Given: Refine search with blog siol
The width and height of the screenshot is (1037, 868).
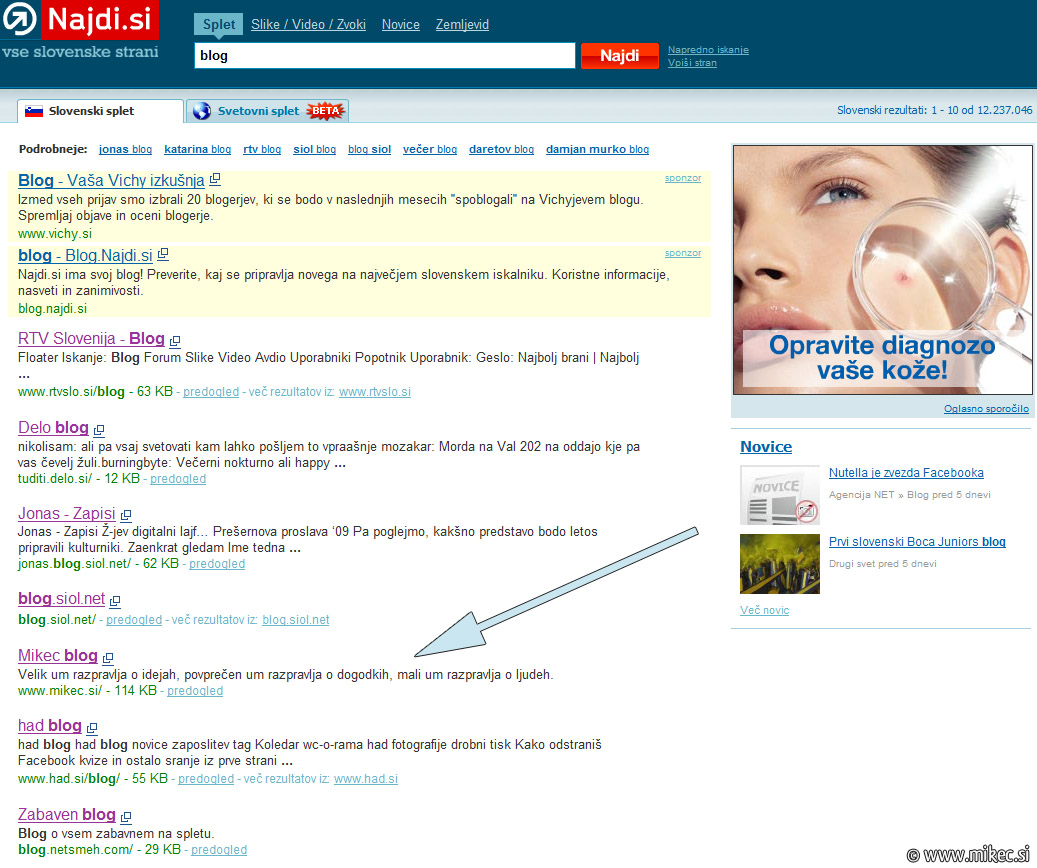Looking at the screenshot, I should click(x=370, y=150).
